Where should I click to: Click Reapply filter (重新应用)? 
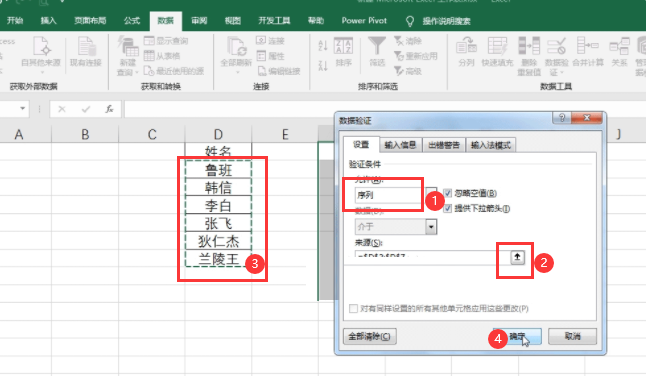(x=416, y=56)
